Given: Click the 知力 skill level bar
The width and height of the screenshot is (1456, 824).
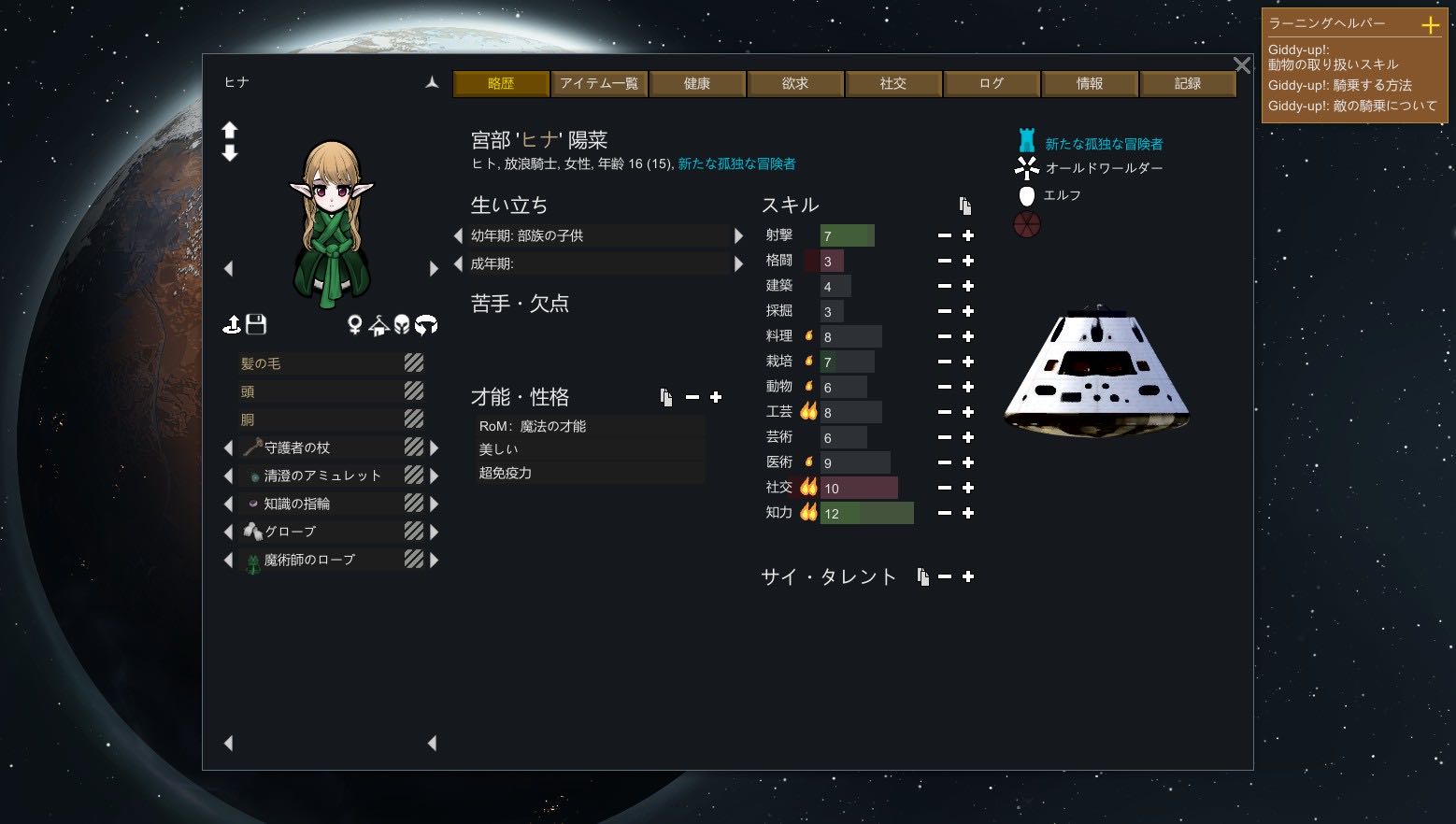Looking at the screenshot, I should coord(866,513).
